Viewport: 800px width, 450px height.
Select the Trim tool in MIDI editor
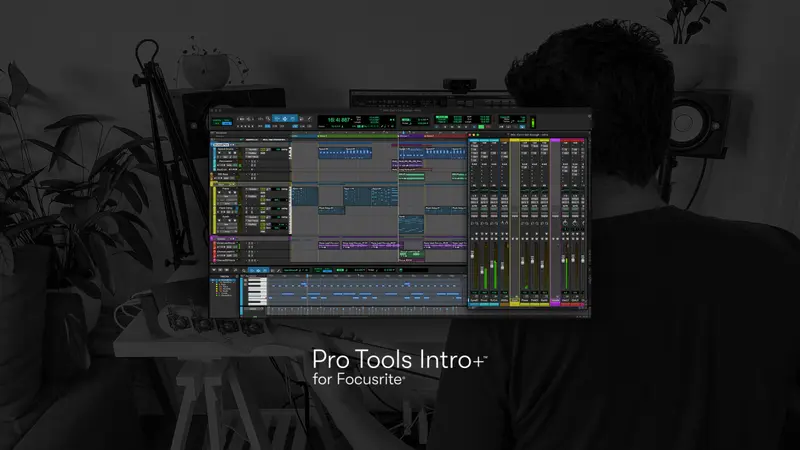tap(252, 270)
